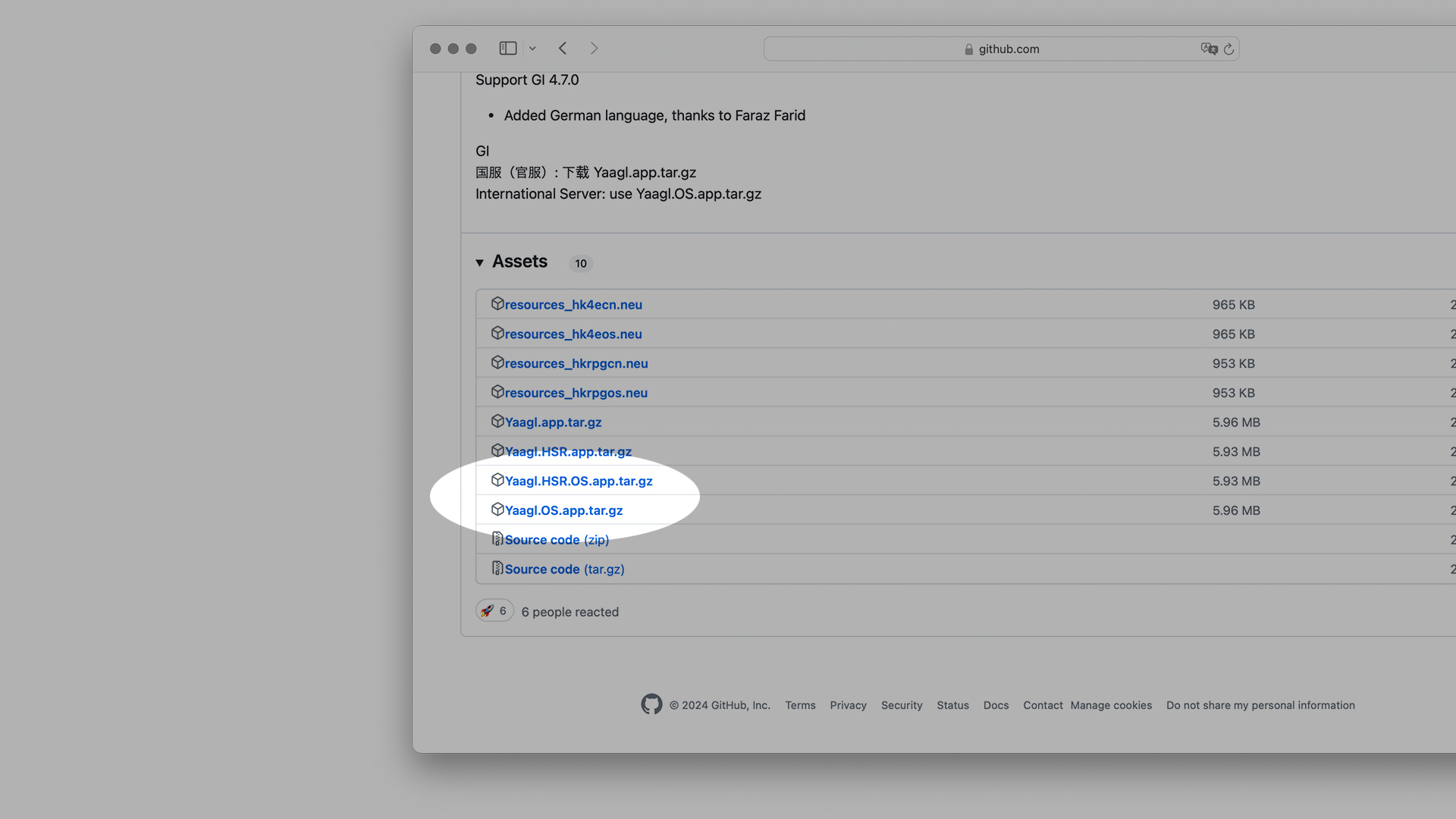
Task: Download Yaagl.HSR.OS.app.tar.gz asset
Action: (579, 481)
